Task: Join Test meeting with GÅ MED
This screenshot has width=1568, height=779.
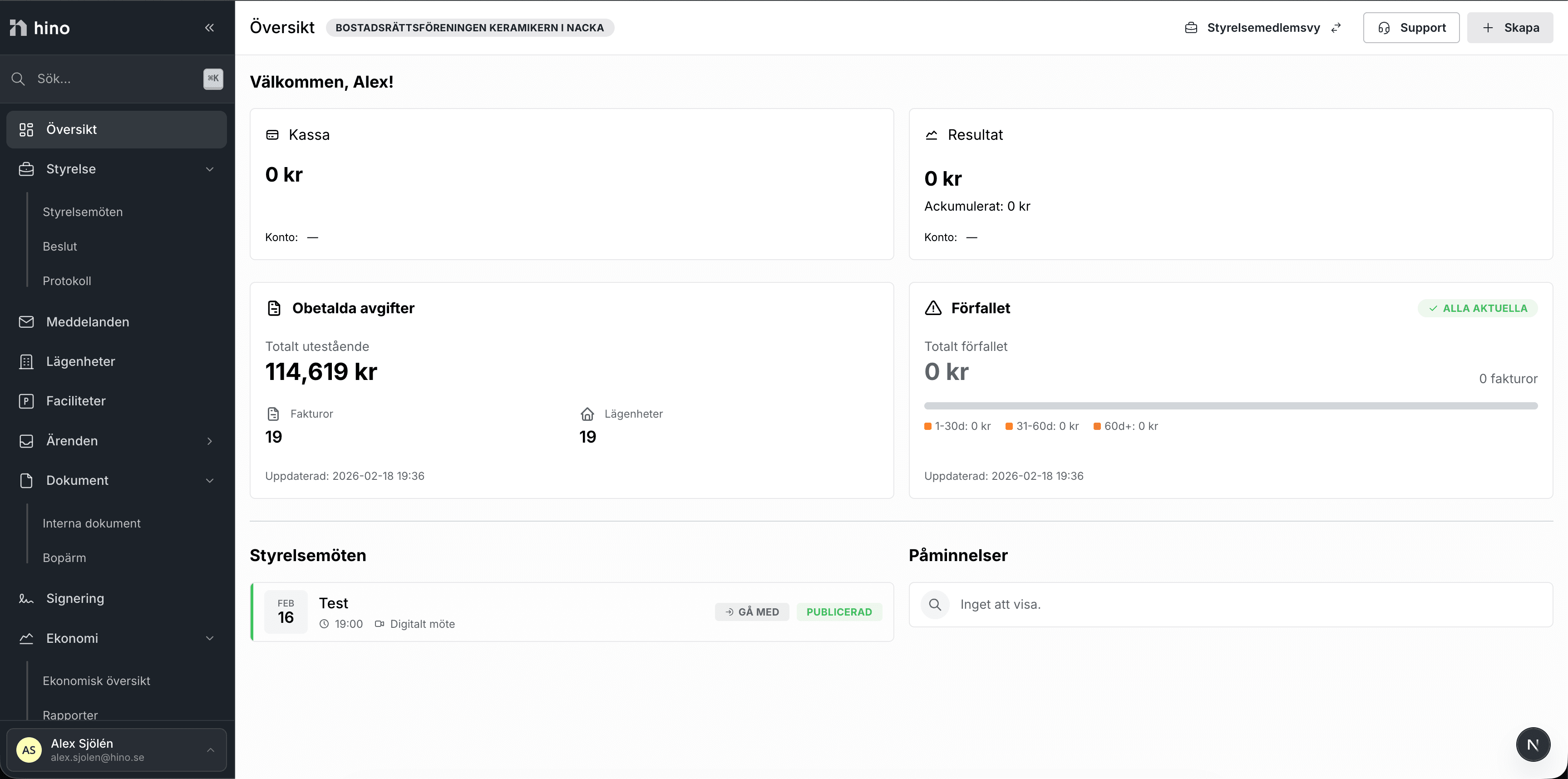Action: 752,611
